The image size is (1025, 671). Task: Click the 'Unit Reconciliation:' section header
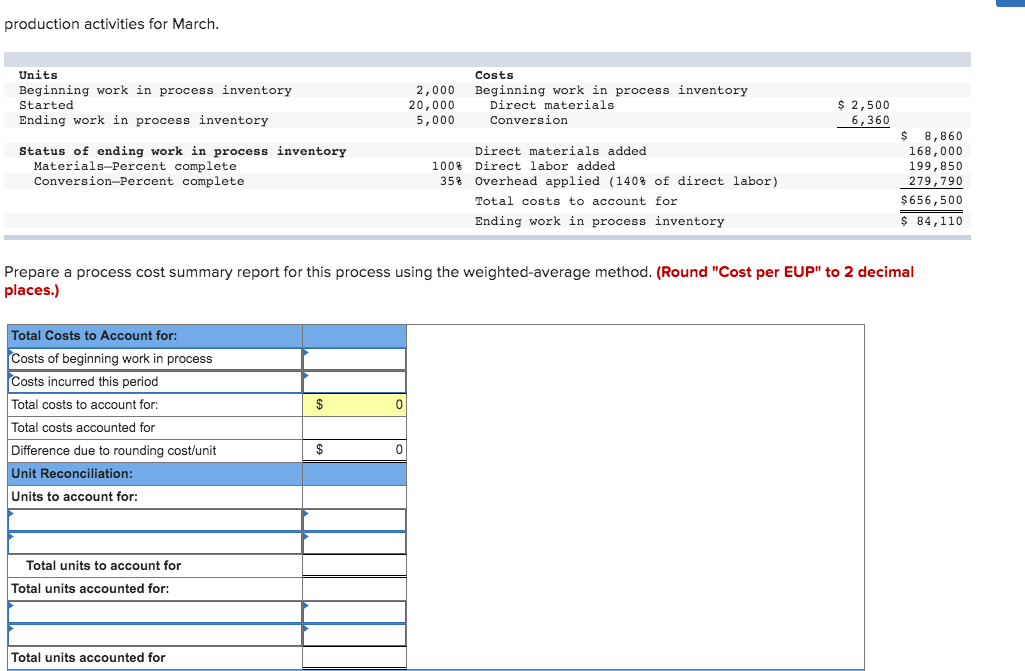[72, 473]
